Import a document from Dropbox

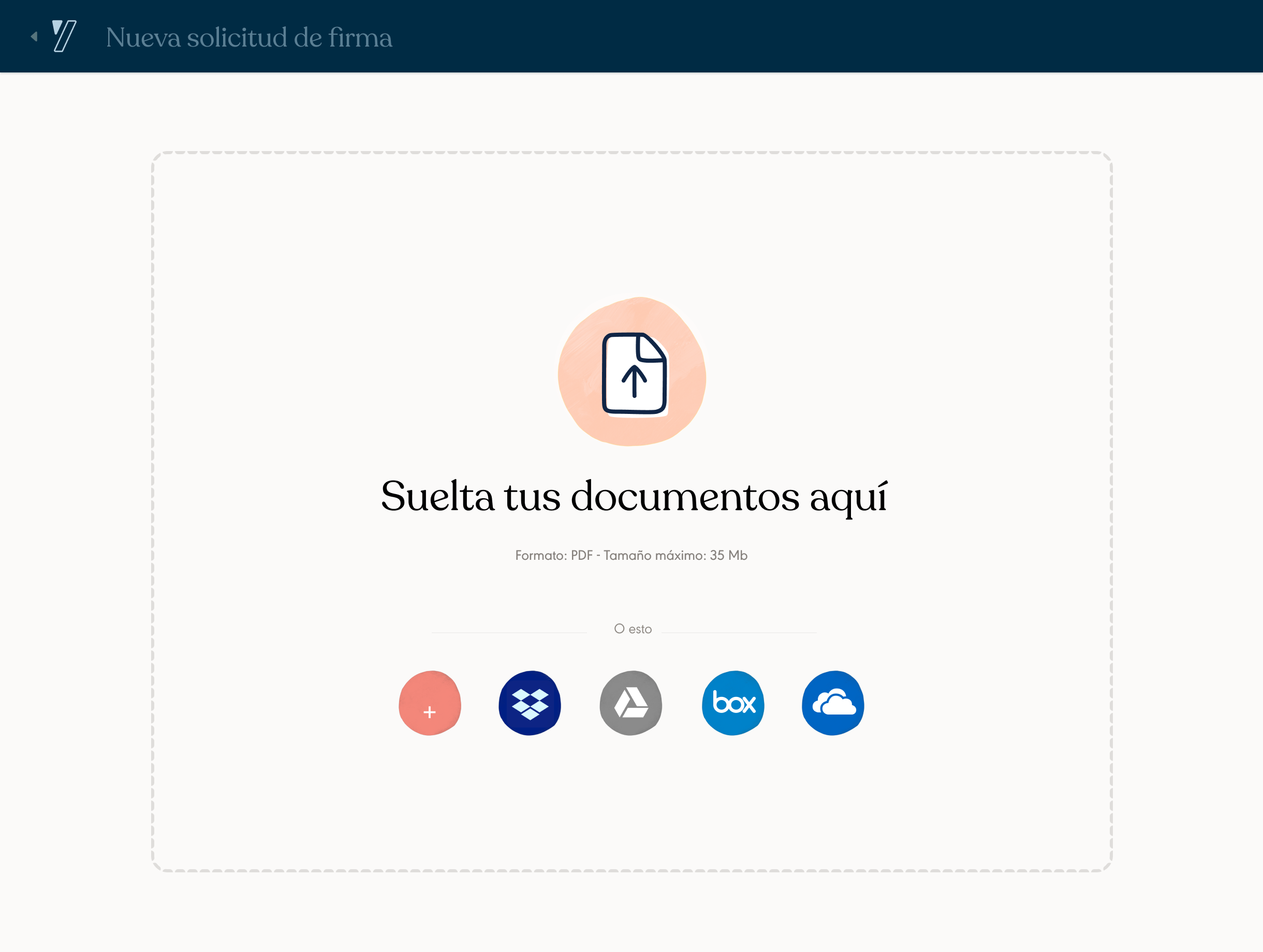[x=530, y=703]
